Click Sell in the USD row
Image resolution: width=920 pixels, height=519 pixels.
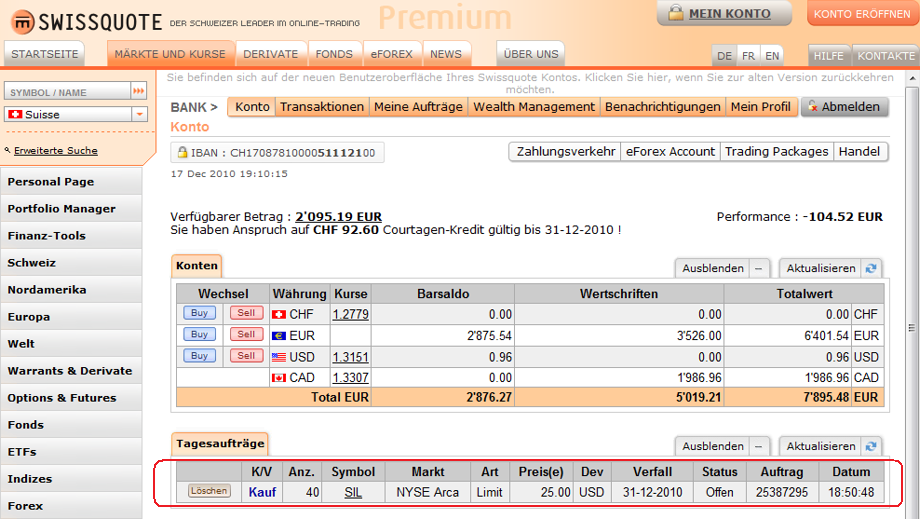tap(246, 355)
